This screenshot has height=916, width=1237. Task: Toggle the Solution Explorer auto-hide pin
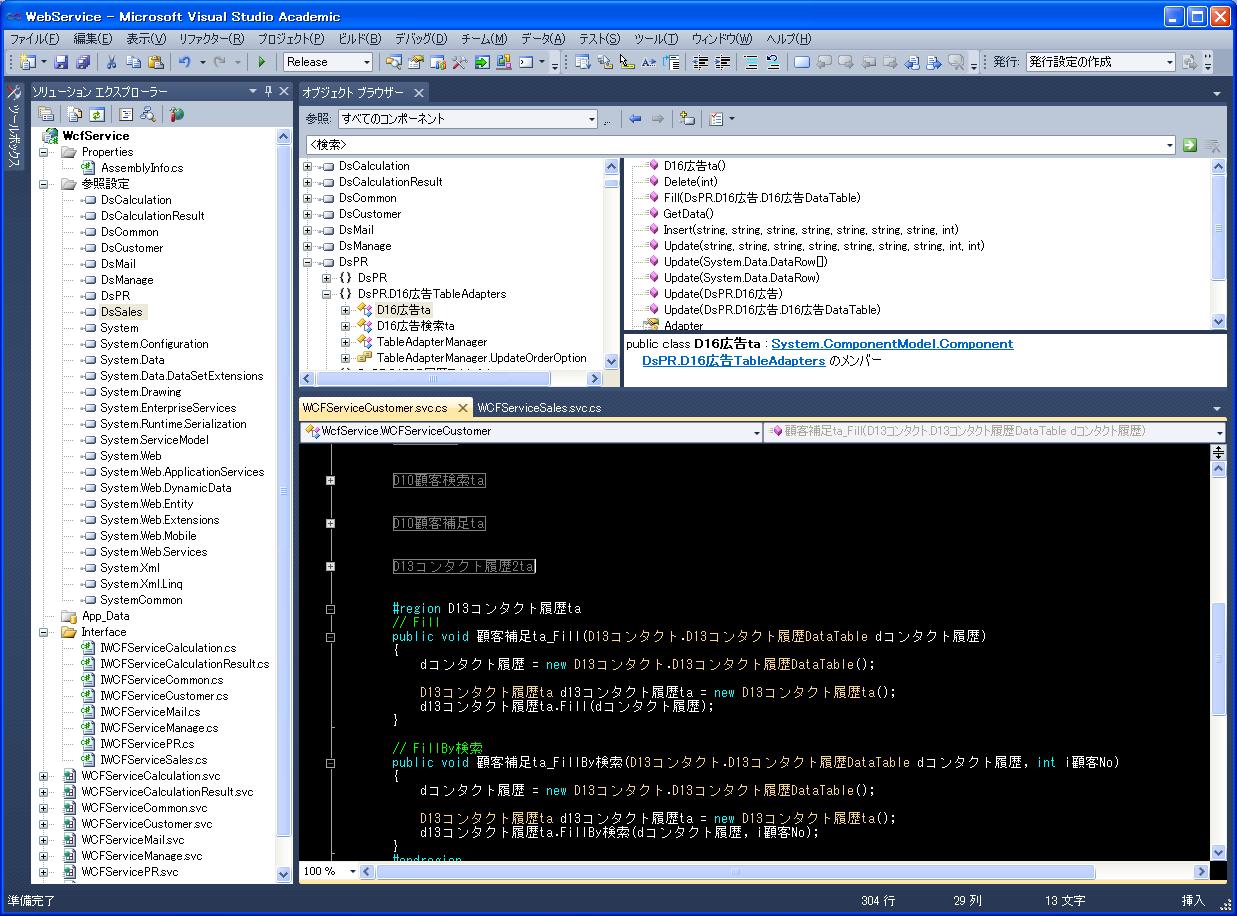268,91
